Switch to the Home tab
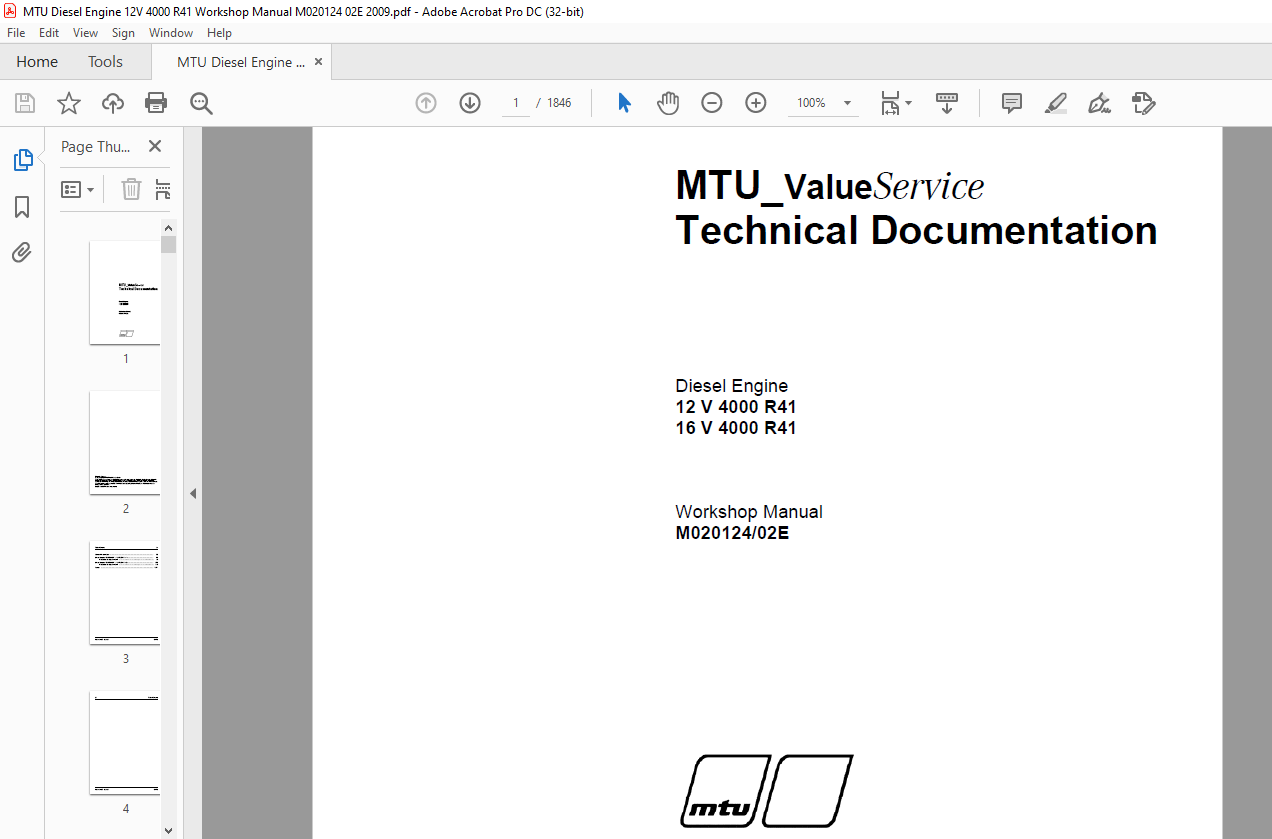The height and width of the screenshot is (839, 1272). (x=37, y=62)
